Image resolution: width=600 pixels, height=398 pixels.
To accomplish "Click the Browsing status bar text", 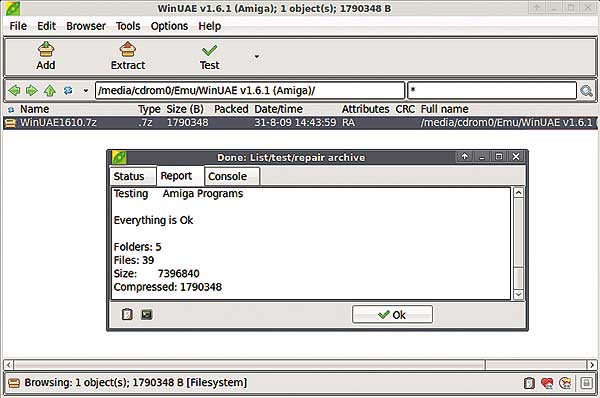I will click(x=136, y=383).
